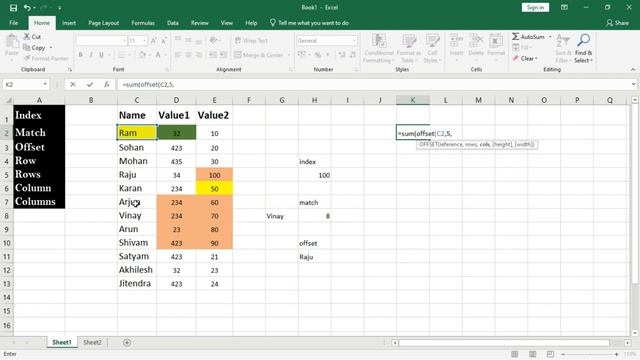The width and height of the screenshot is (640, 360).
Task: Switch to the Formulas tab
Action: pos(143,23)
